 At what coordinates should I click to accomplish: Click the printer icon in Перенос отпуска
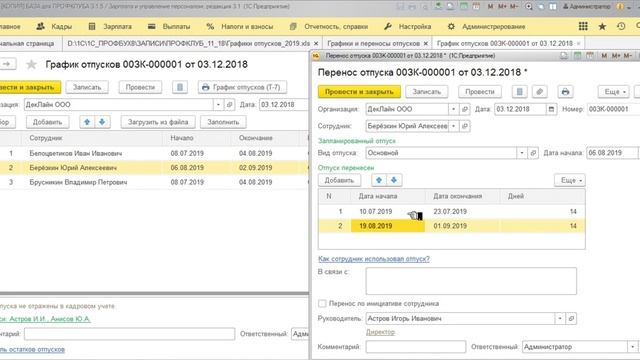[565, 92]
